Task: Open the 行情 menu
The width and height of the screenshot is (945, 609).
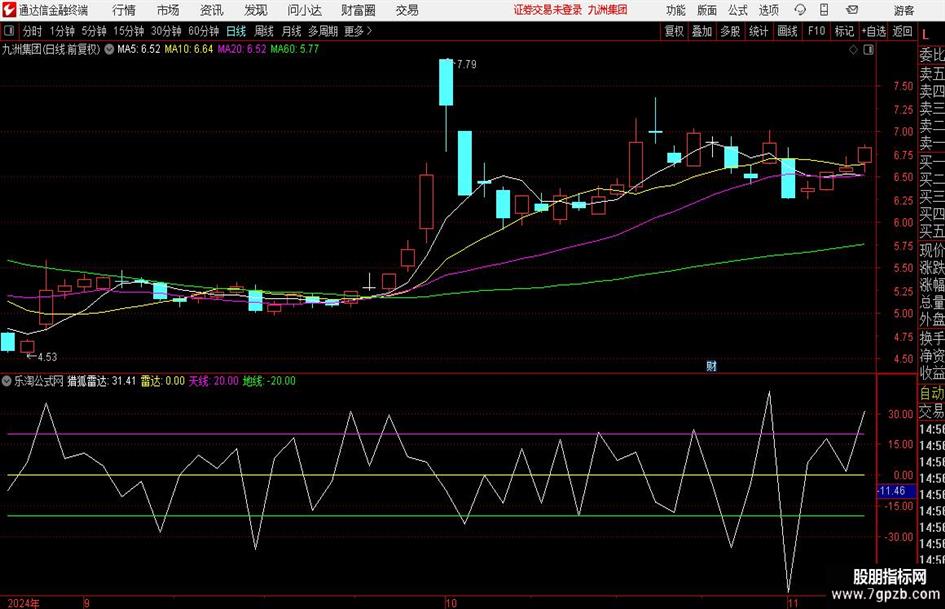Action: [124, 10]
